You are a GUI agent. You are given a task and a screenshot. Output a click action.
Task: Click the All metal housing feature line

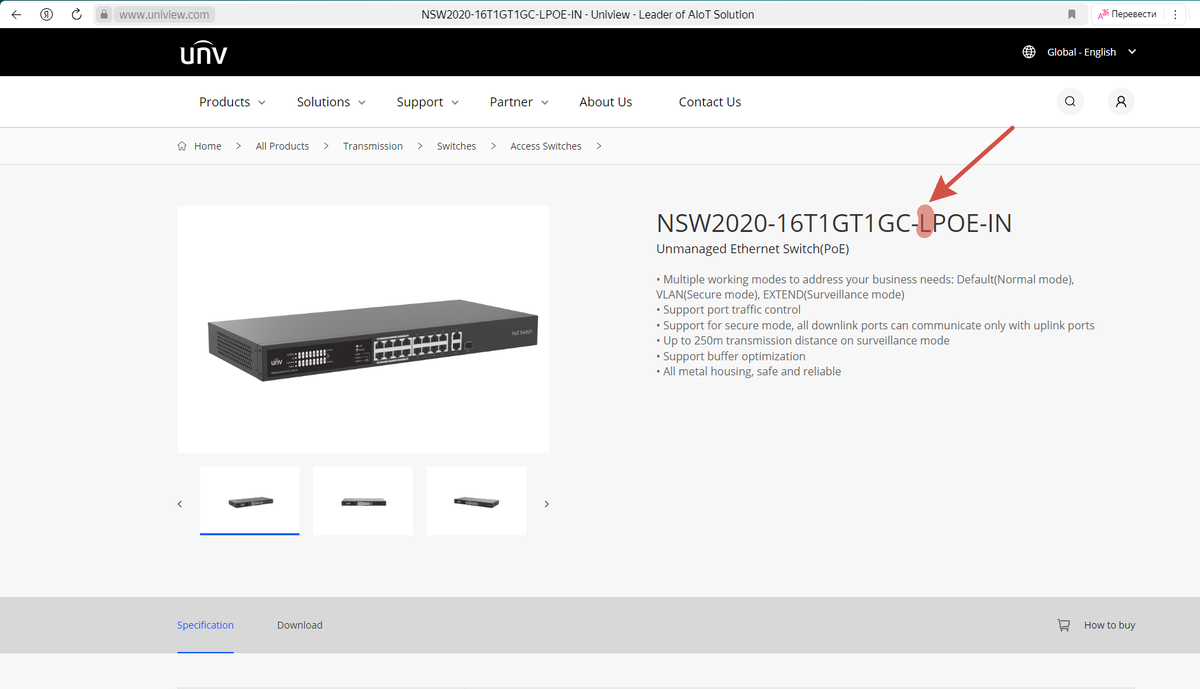coord(749,371)
